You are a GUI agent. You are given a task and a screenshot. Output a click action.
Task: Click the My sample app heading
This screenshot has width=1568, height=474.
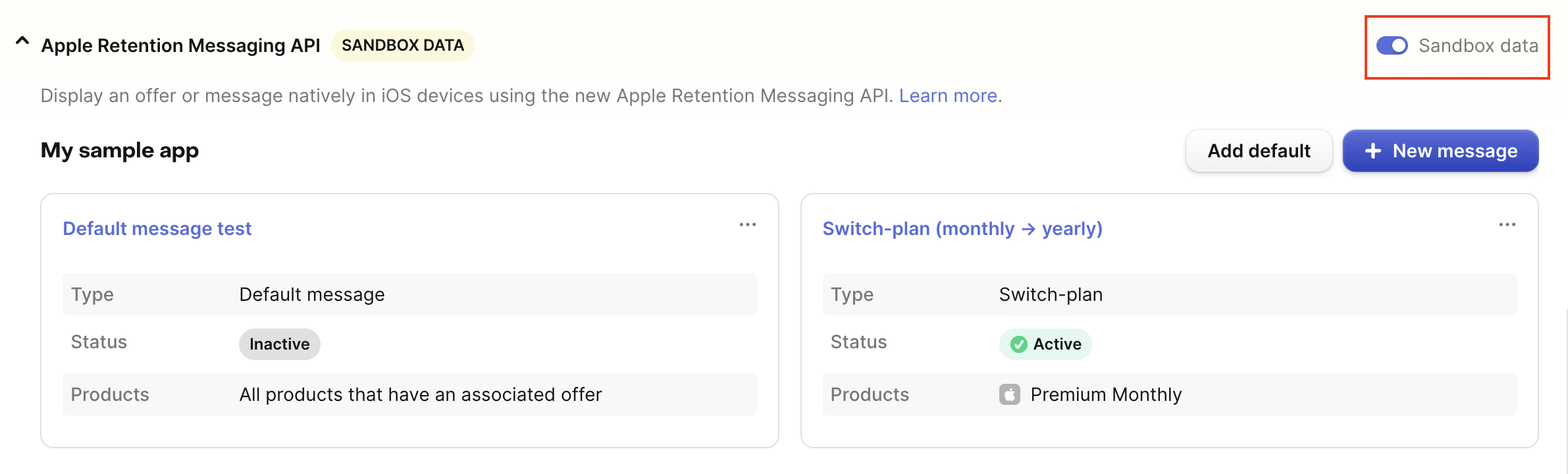click(x=120, y=151)
